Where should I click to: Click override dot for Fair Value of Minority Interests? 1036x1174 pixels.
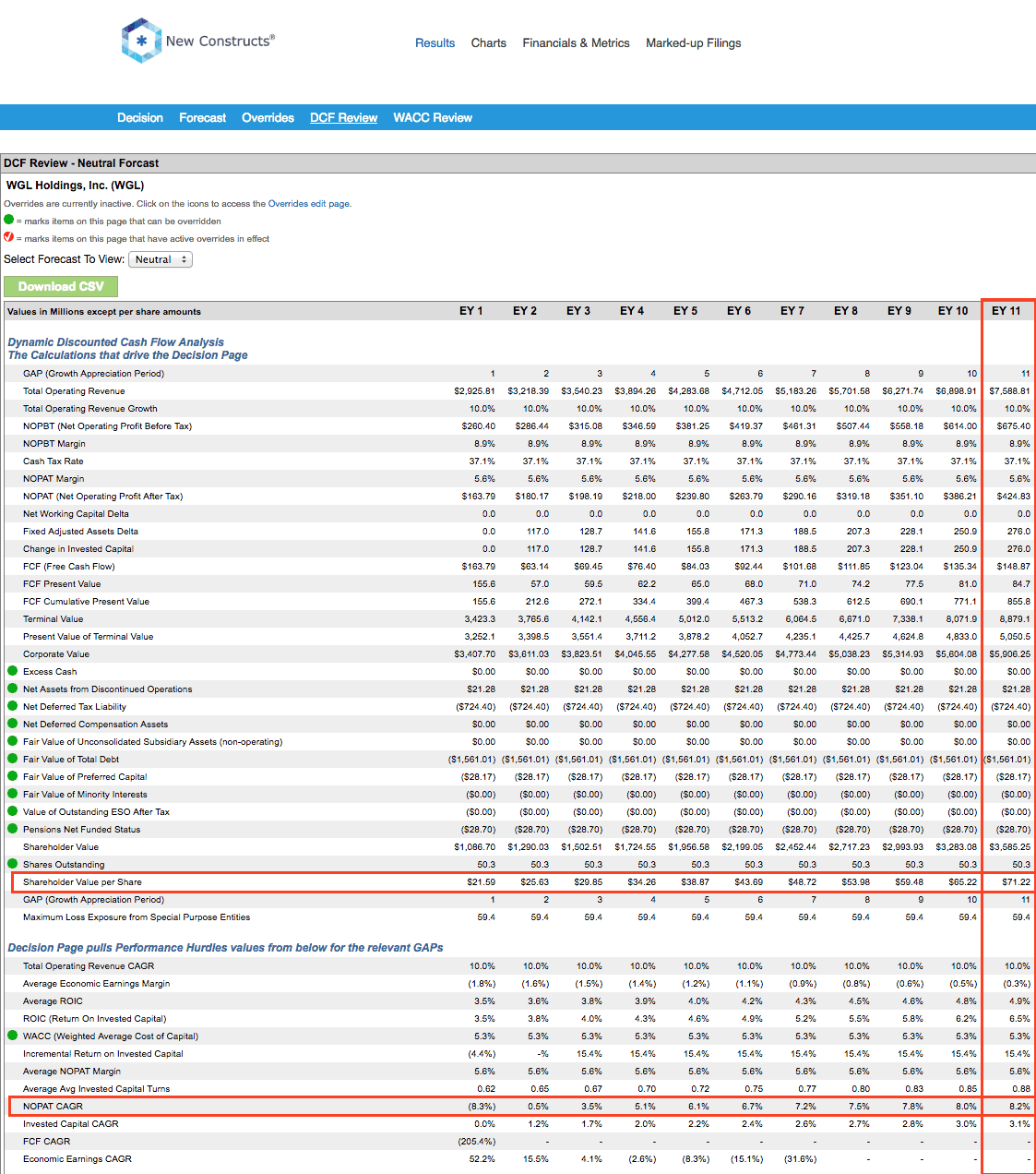(x=13, y=794)
